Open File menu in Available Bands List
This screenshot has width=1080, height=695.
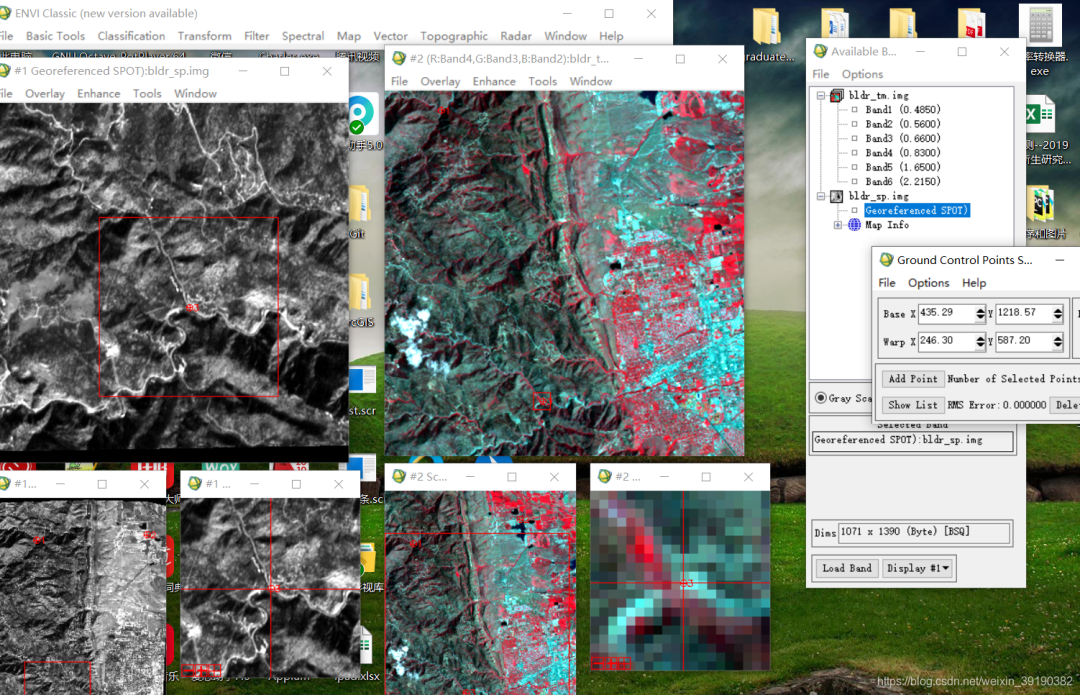tap(820, 74)
